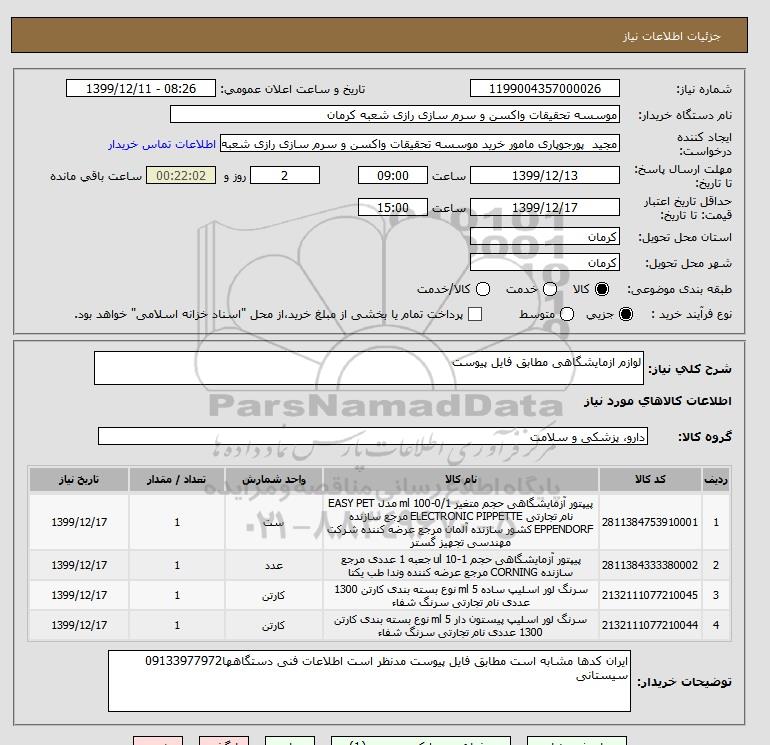Click the validity hour field 15:00
The height and width of the screenshot is (745, 770).
click(x=392, y=207)
